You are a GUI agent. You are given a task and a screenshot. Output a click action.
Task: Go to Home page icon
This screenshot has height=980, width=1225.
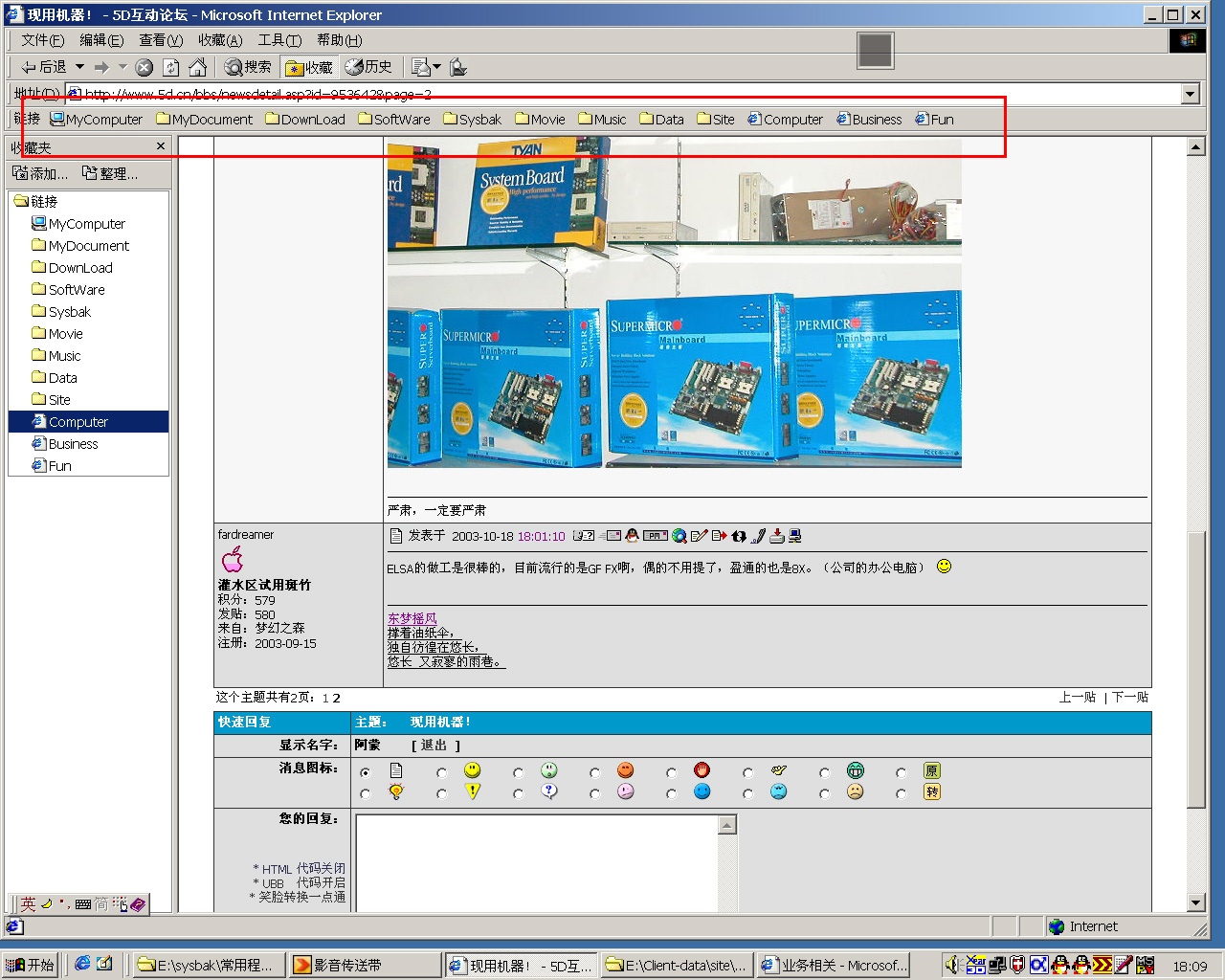(197, 67)
